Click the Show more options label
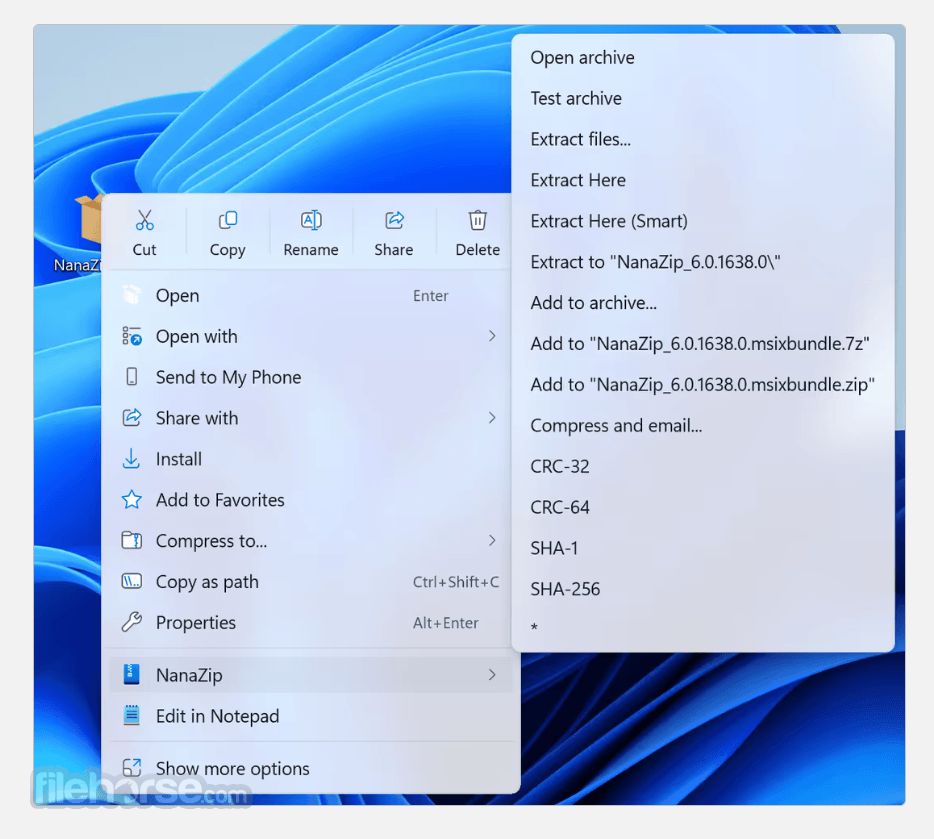The height and width of the screenshot is (839, 934). [233, 769]
